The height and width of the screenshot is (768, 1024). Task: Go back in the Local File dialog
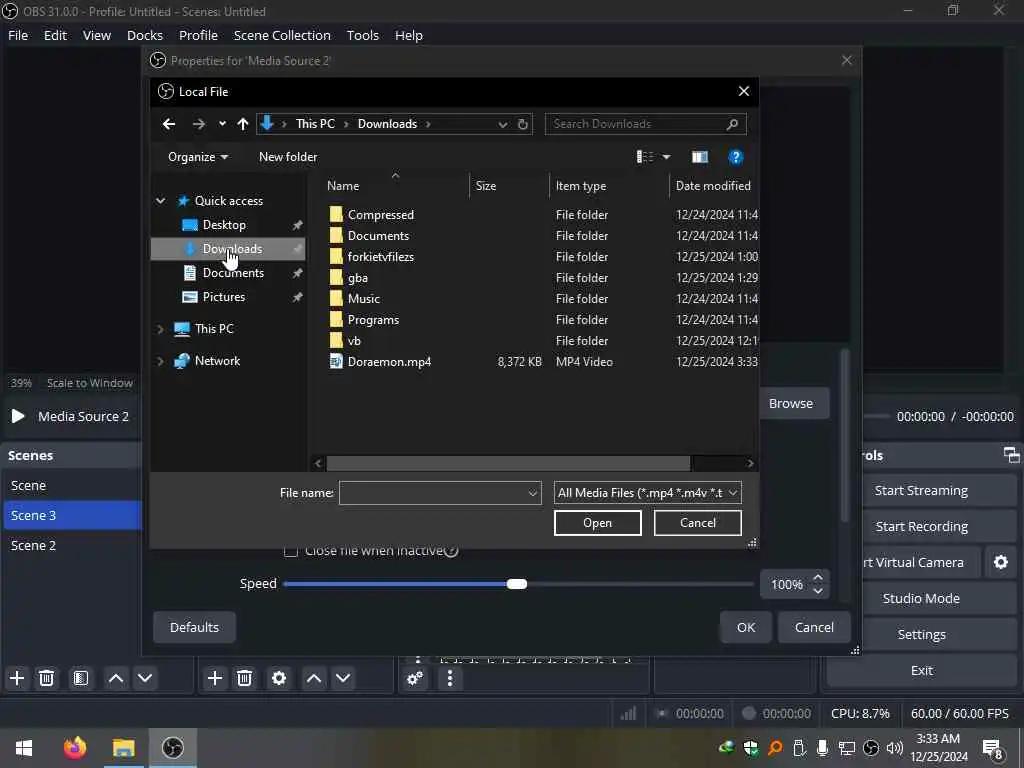point(168,124)
